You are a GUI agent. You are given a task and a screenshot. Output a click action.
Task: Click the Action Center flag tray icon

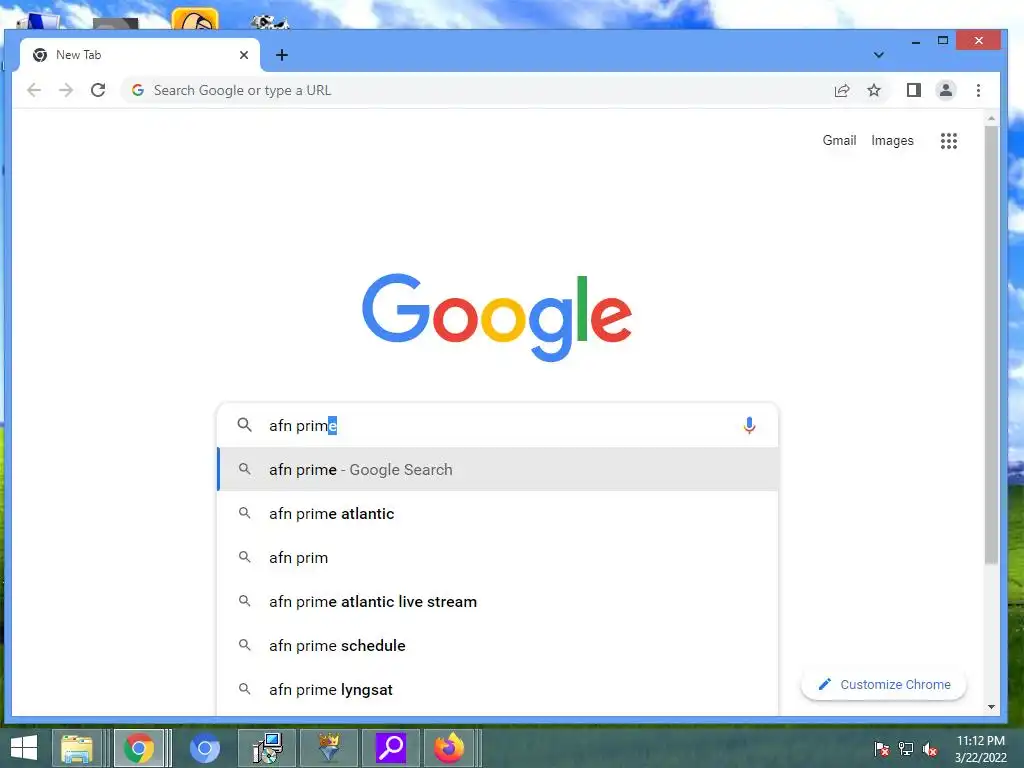point(882,749)
